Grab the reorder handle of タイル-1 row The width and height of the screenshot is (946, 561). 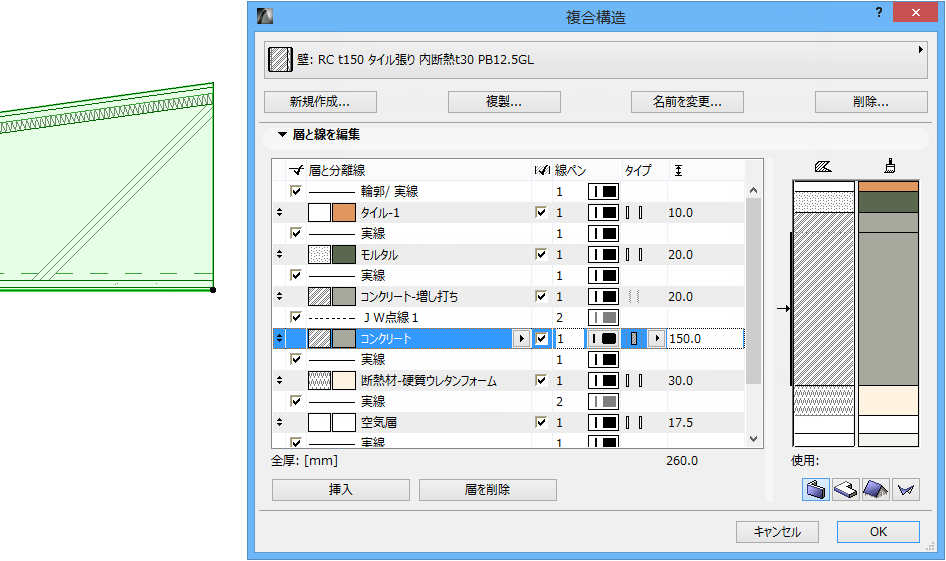tap(279, 212)
